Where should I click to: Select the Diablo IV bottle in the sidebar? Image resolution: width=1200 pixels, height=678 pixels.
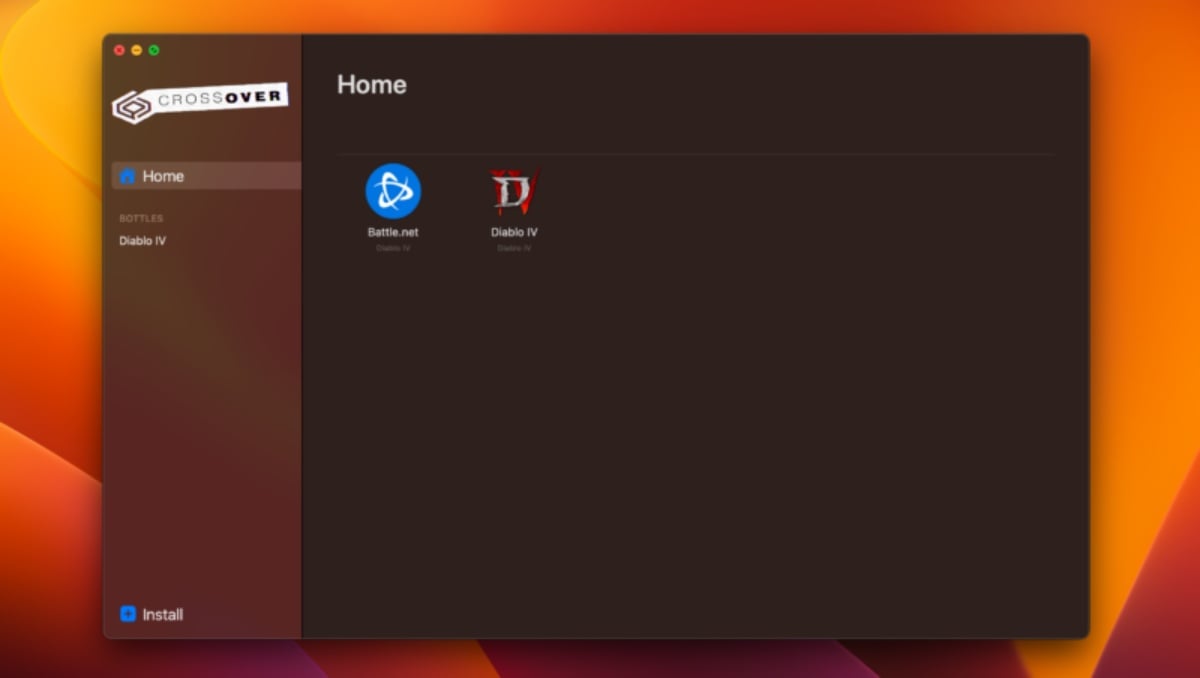coord(143,241)
